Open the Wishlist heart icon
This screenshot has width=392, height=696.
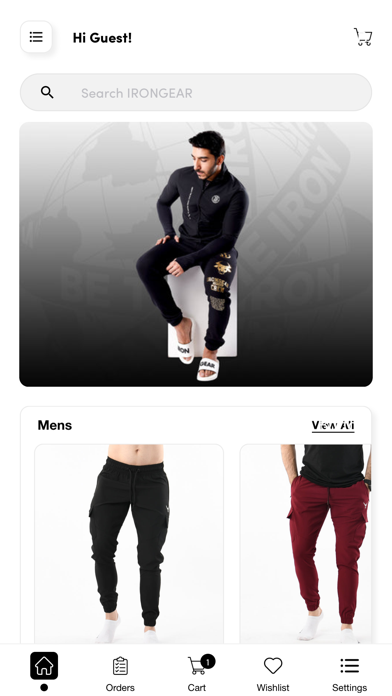pyautogui.click(x=273, y=666)
